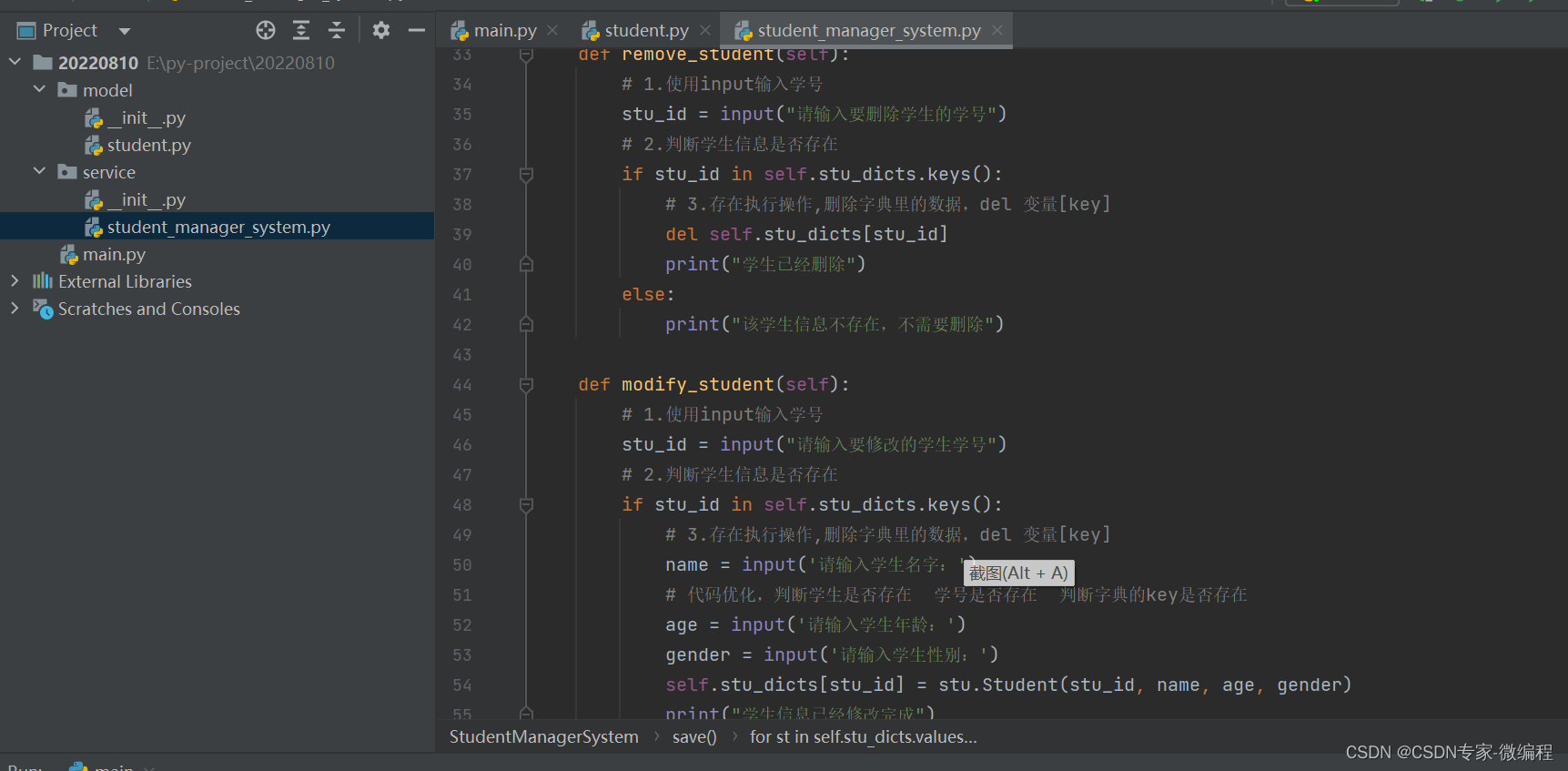Fold the modify_student method at line 44
This screenshot has width=1568, height=771.
click(x=526, y=384)
